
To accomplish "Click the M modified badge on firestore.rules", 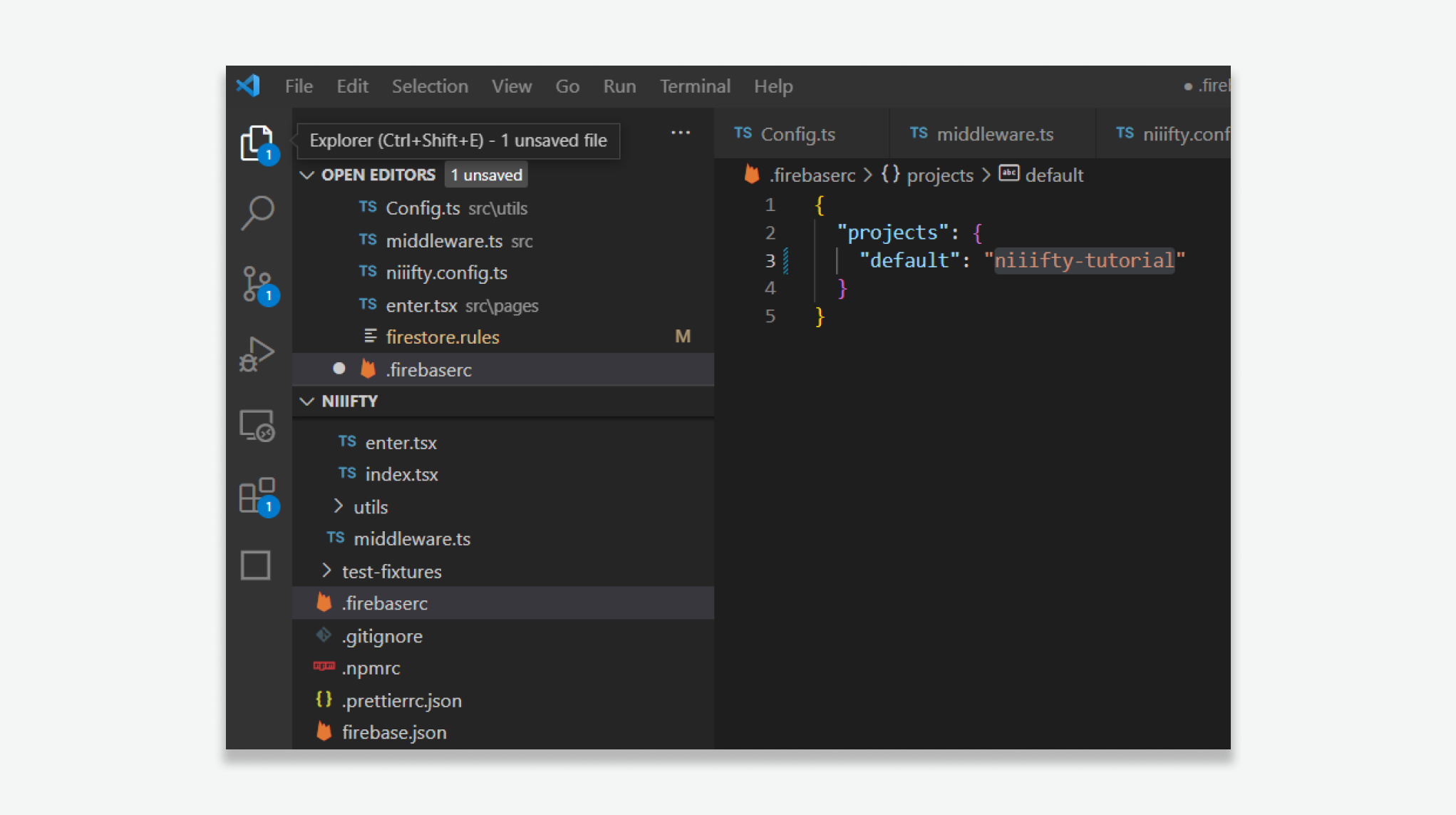I will 683,336.
